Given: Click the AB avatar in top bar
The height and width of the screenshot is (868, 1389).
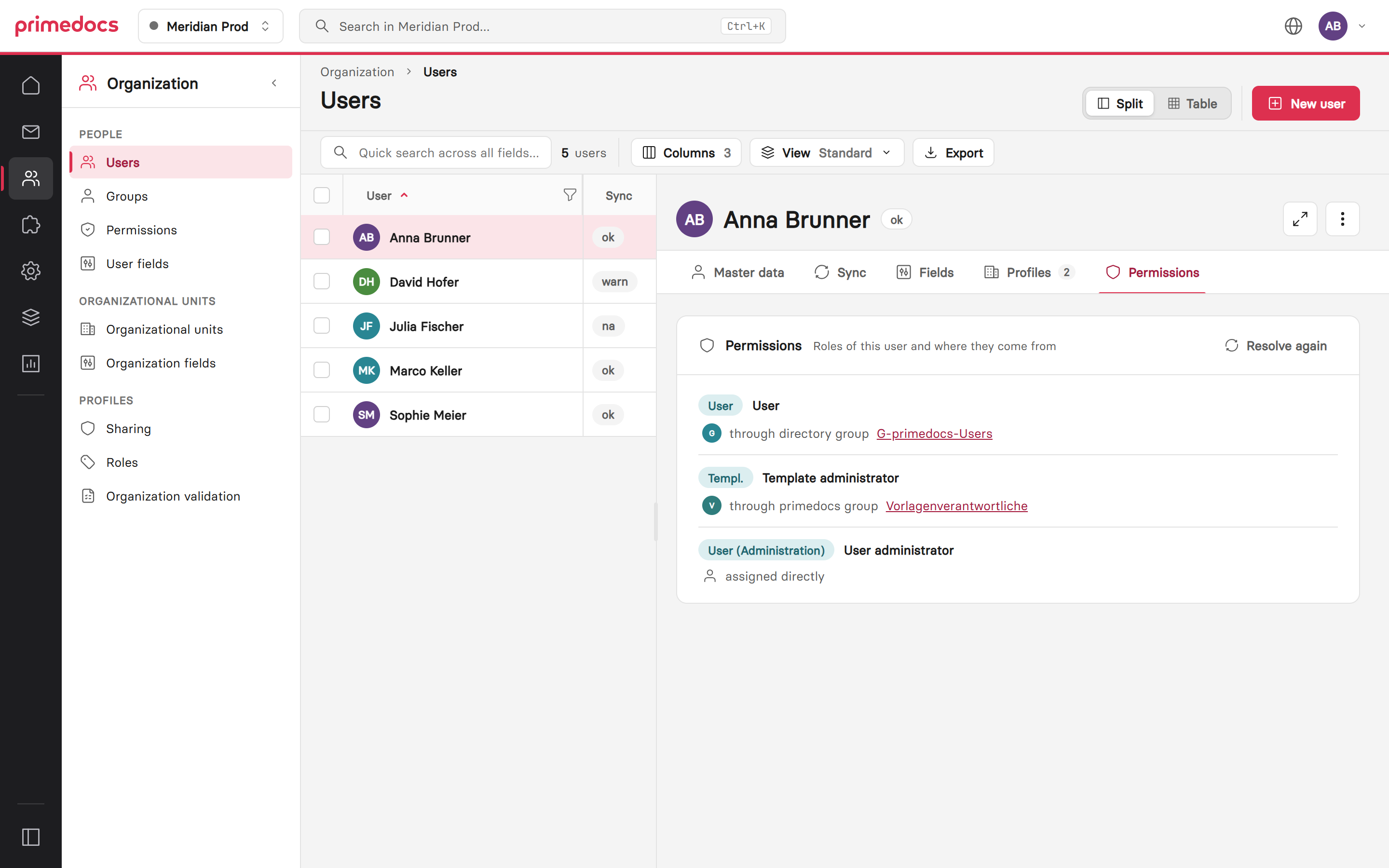Looking at the screenshot, I should point(1333,26).
